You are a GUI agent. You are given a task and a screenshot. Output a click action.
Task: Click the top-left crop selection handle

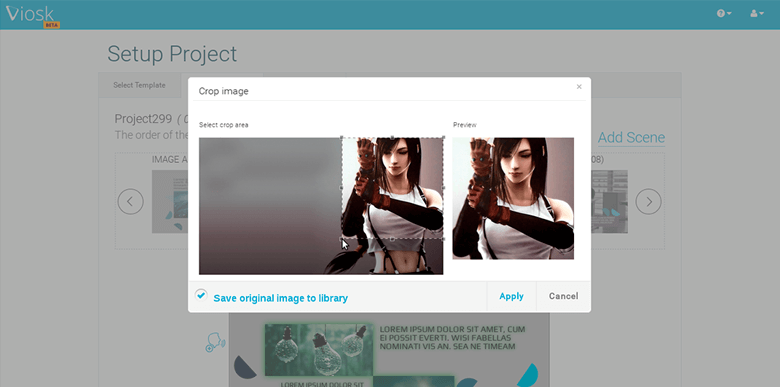pos(342,138)
